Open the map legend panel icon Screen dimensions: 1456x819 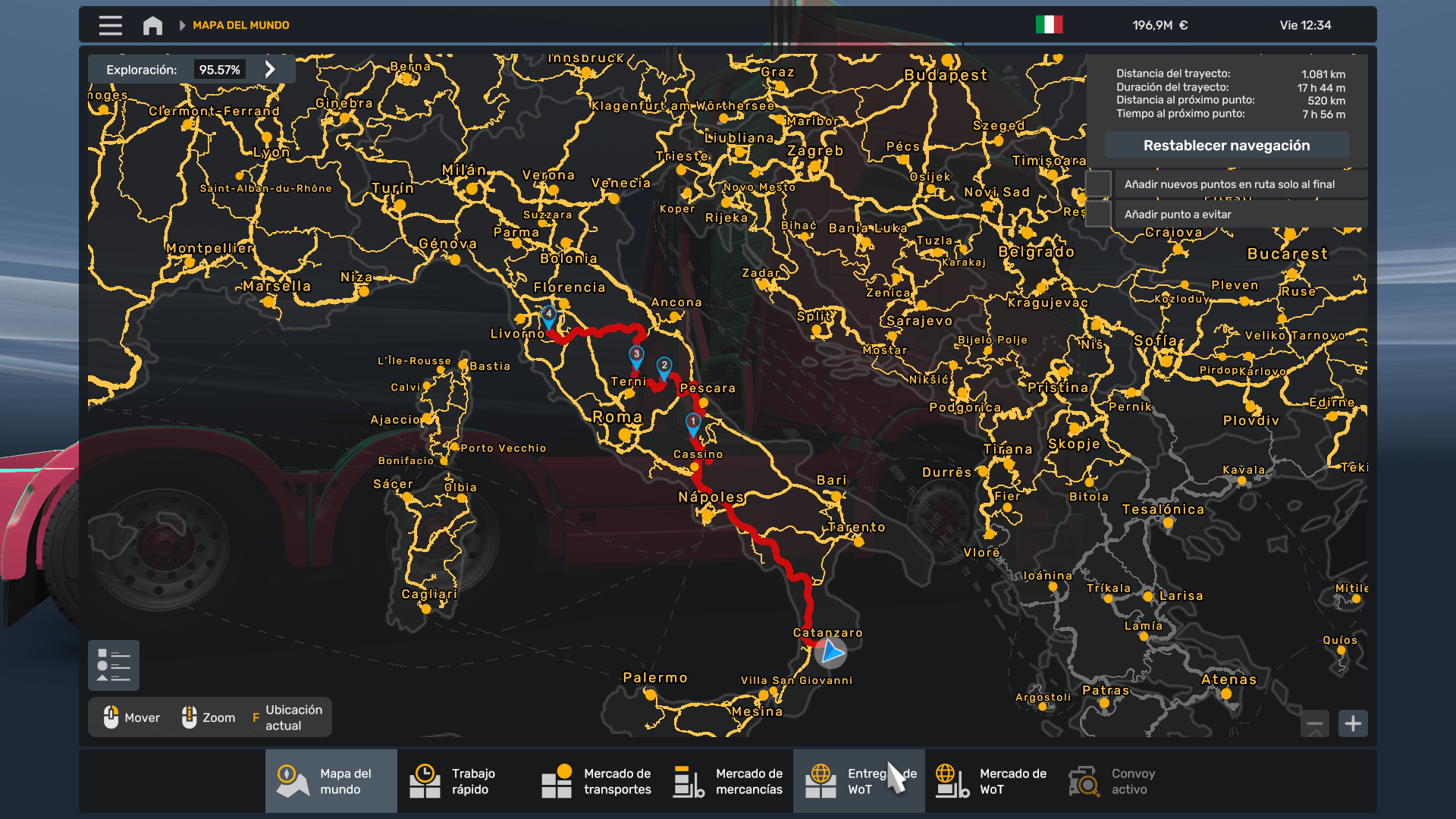point(113,665)
